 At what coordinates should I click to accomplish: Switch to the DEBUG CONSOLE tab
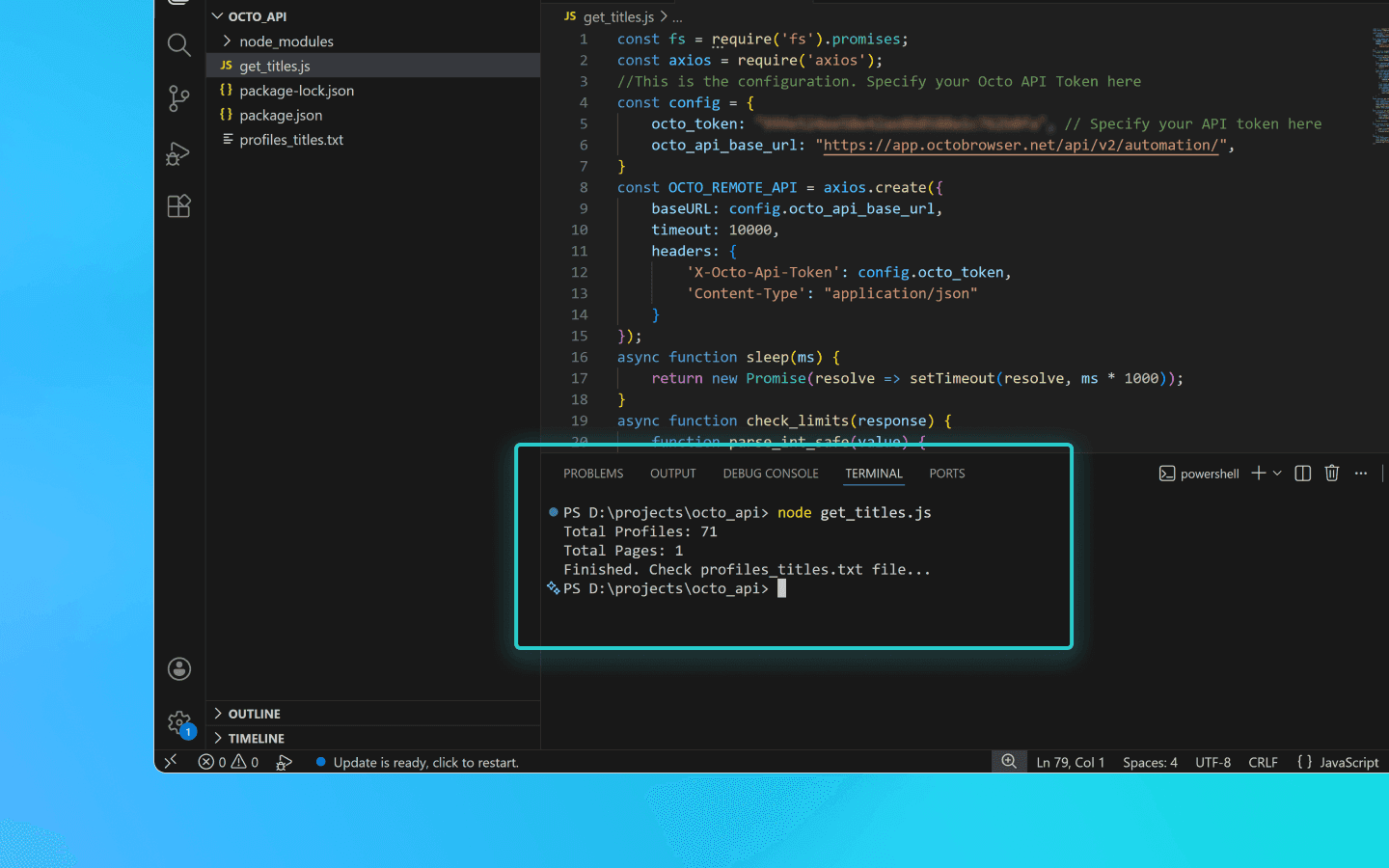[x=770, y=473]
